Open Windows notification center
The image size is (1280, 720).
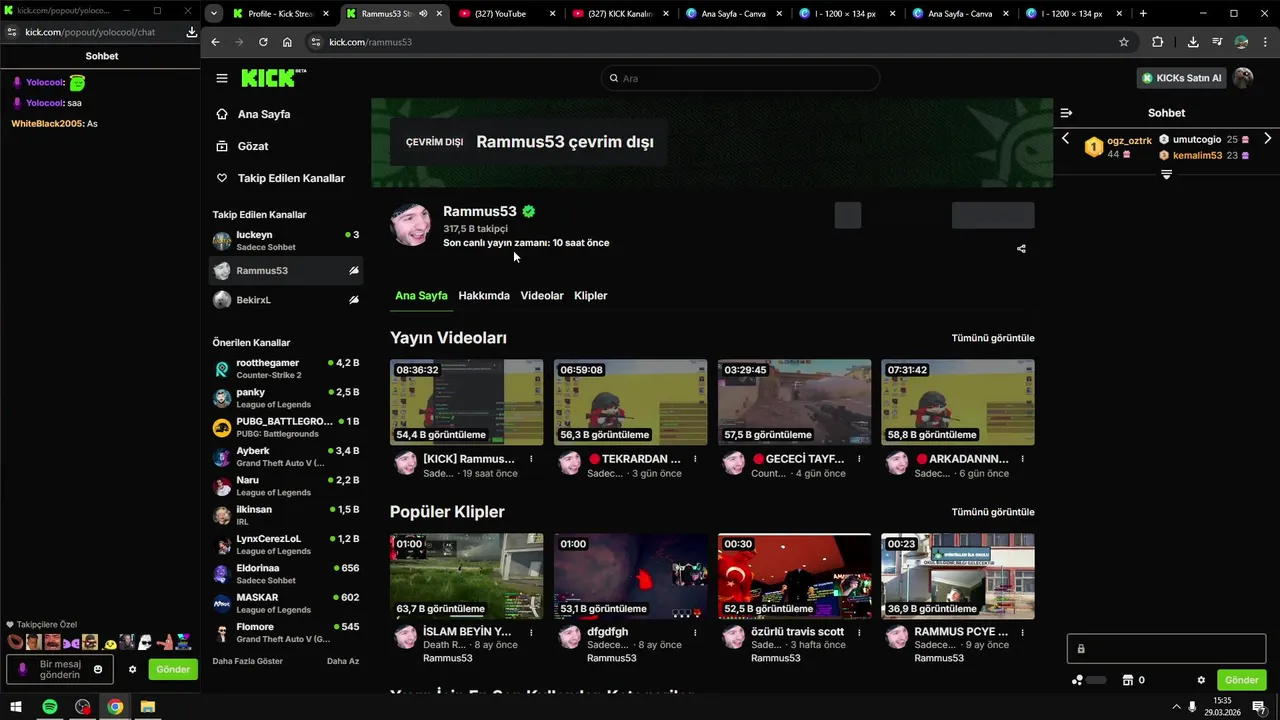point(1260,707)
